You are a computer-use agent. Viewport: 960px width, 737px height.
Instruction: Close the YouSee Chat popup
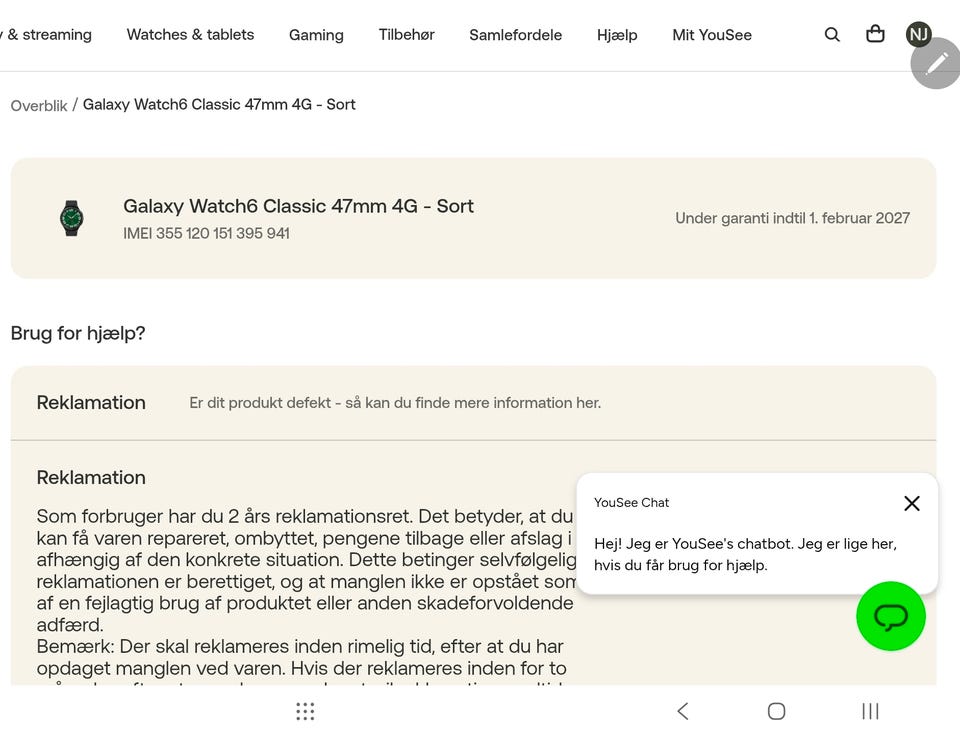(x=911, y=503)
